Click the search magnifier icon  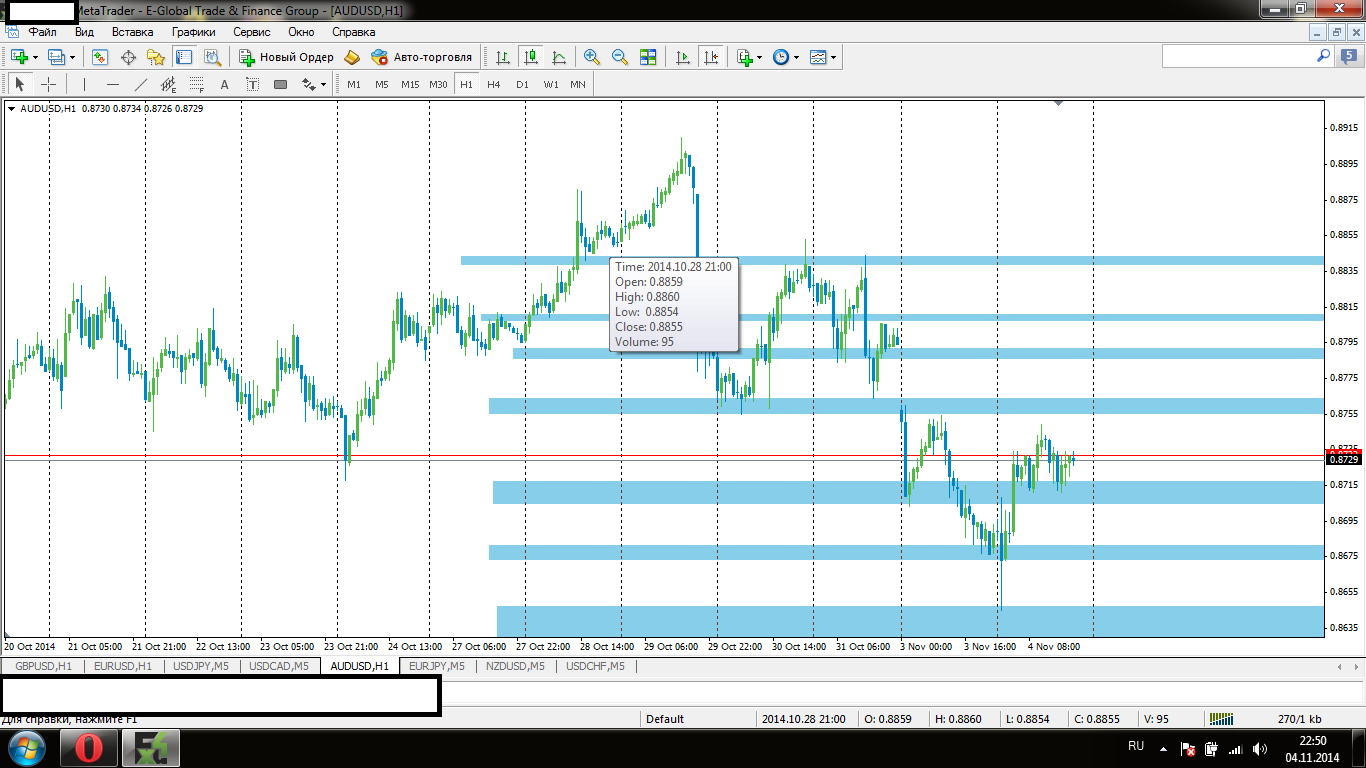pyautogui.click(x=1324, y=56)
